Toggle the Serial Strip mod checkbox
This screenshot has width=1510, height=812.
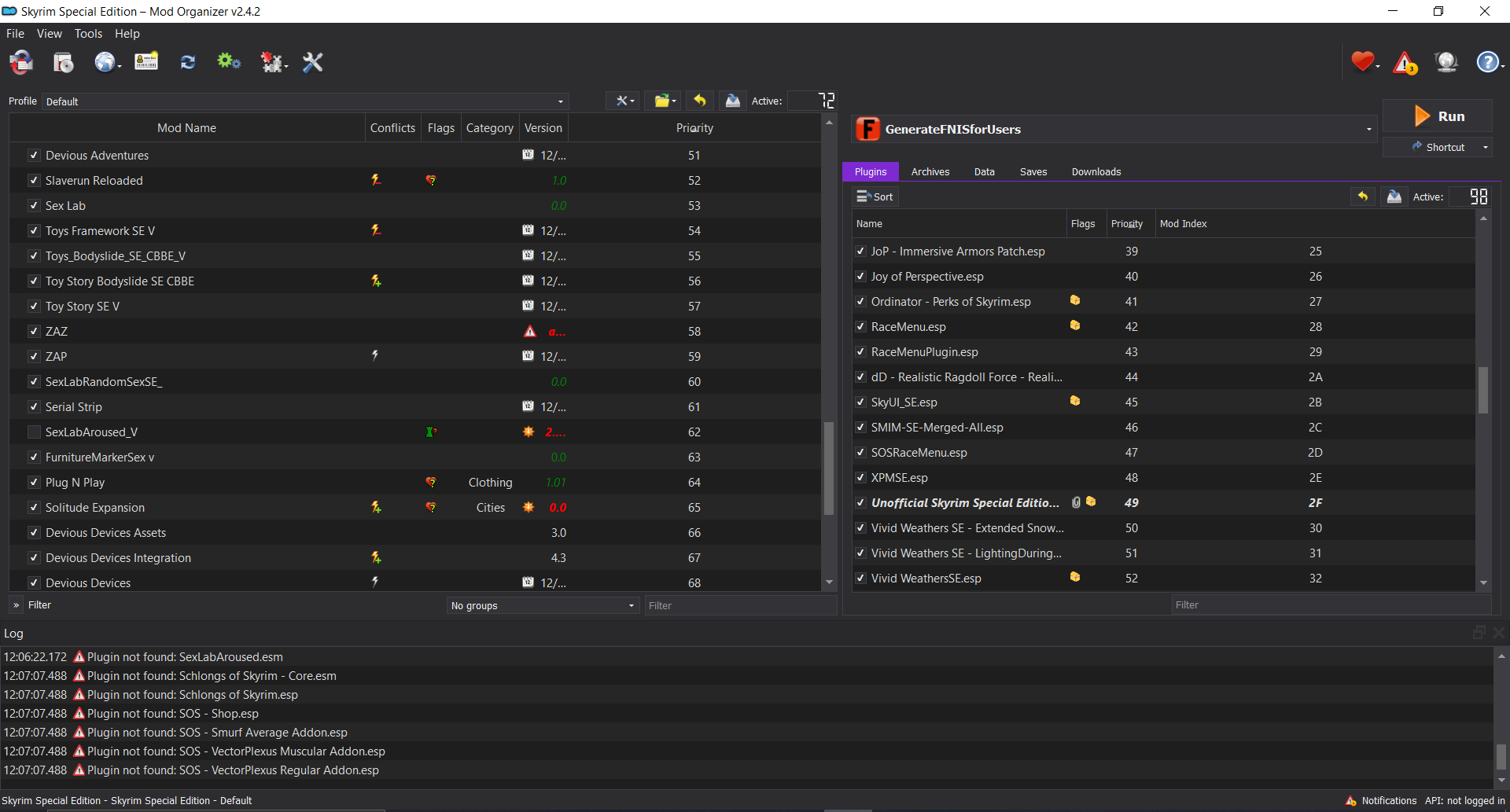pos(34,407)
